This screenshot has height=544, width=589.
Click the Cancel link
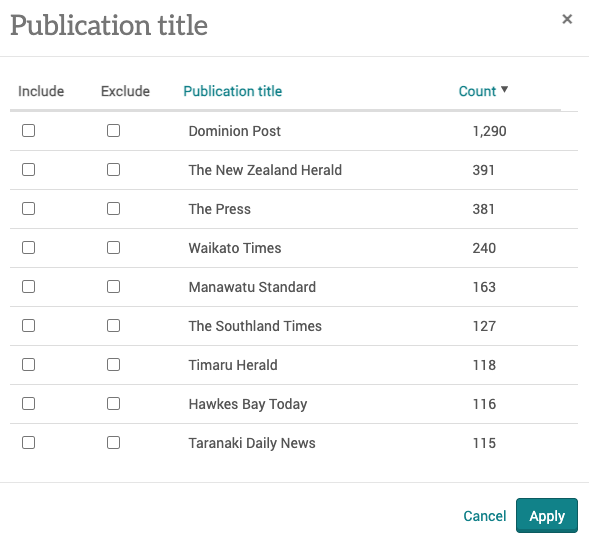485,516
